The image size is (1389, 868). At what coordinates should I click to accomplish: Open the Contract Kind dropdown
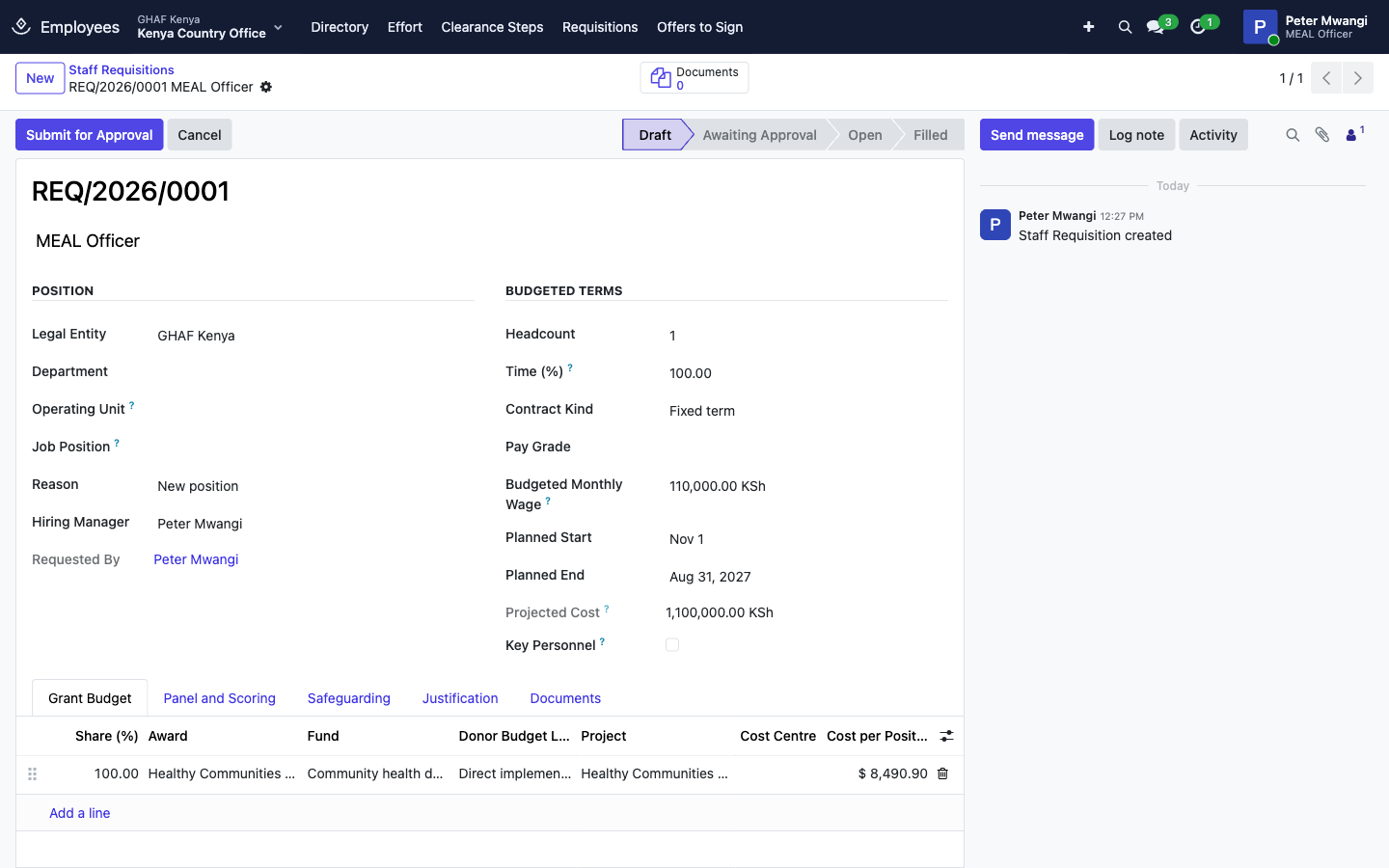pos(806,411)
